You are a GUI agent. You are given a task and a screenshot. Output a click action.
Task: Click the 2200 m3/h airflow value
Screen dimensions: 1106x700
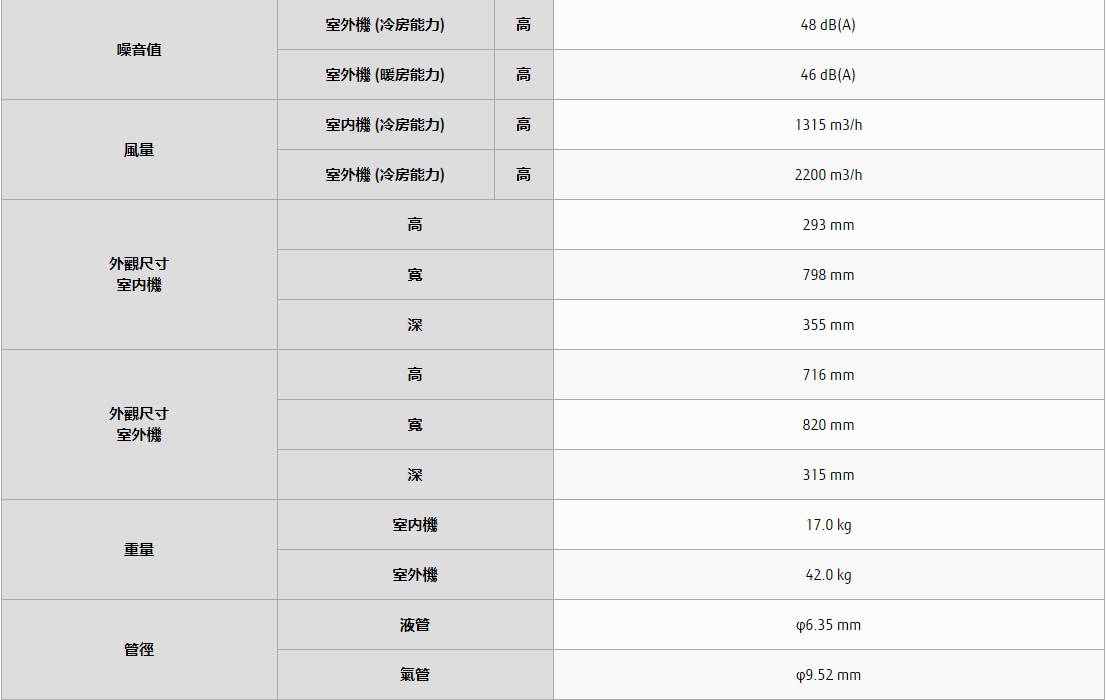[828, 175]
